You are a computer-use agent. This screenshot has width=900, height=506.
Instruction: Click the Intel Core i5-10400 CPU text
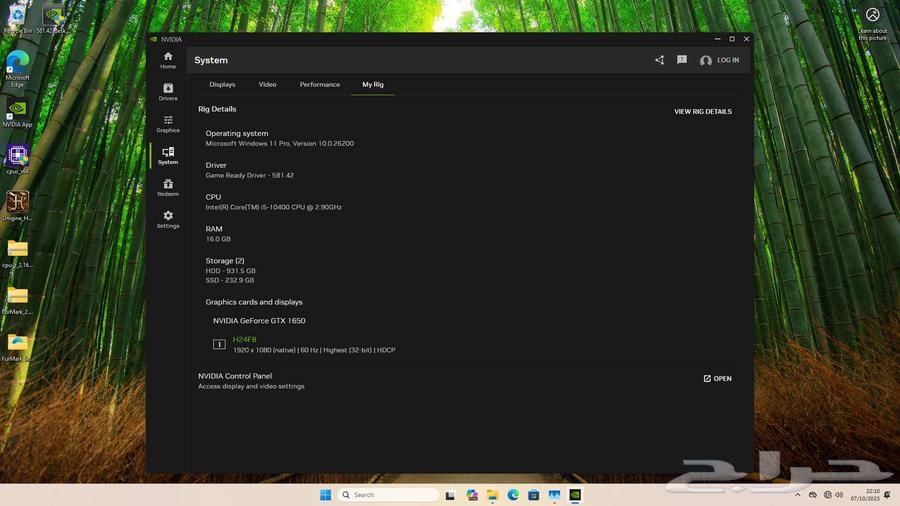(273, 207)
